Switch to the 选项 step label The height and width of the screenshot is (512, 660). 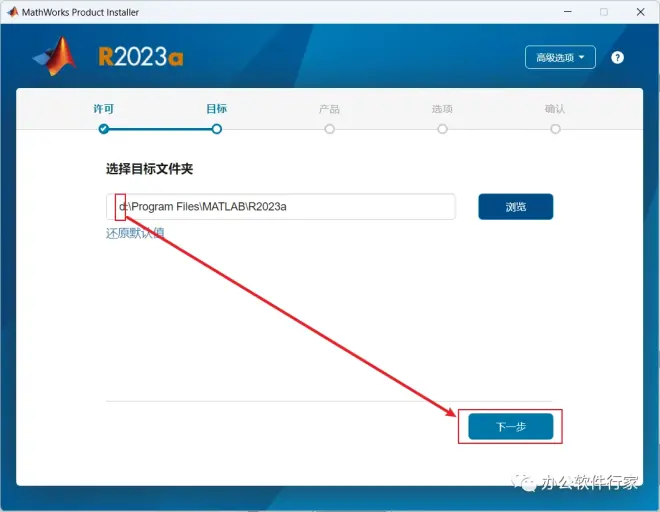[442, 109]
